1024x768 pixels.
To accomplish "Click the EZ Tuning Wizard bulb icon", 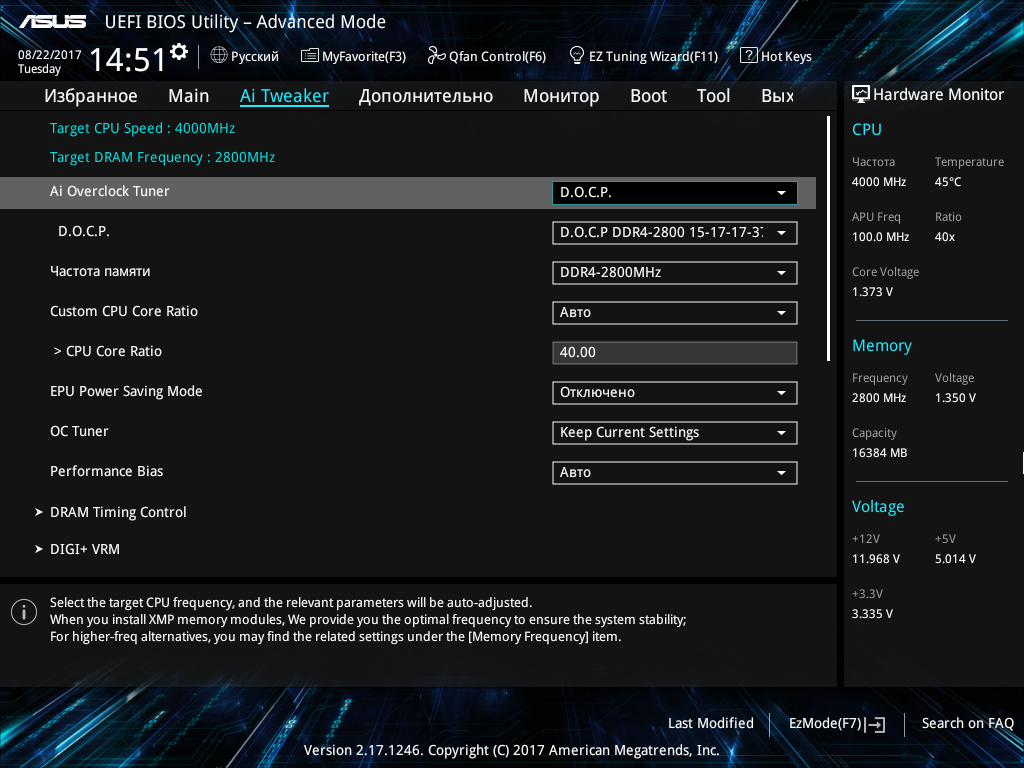I will point(577,56).
